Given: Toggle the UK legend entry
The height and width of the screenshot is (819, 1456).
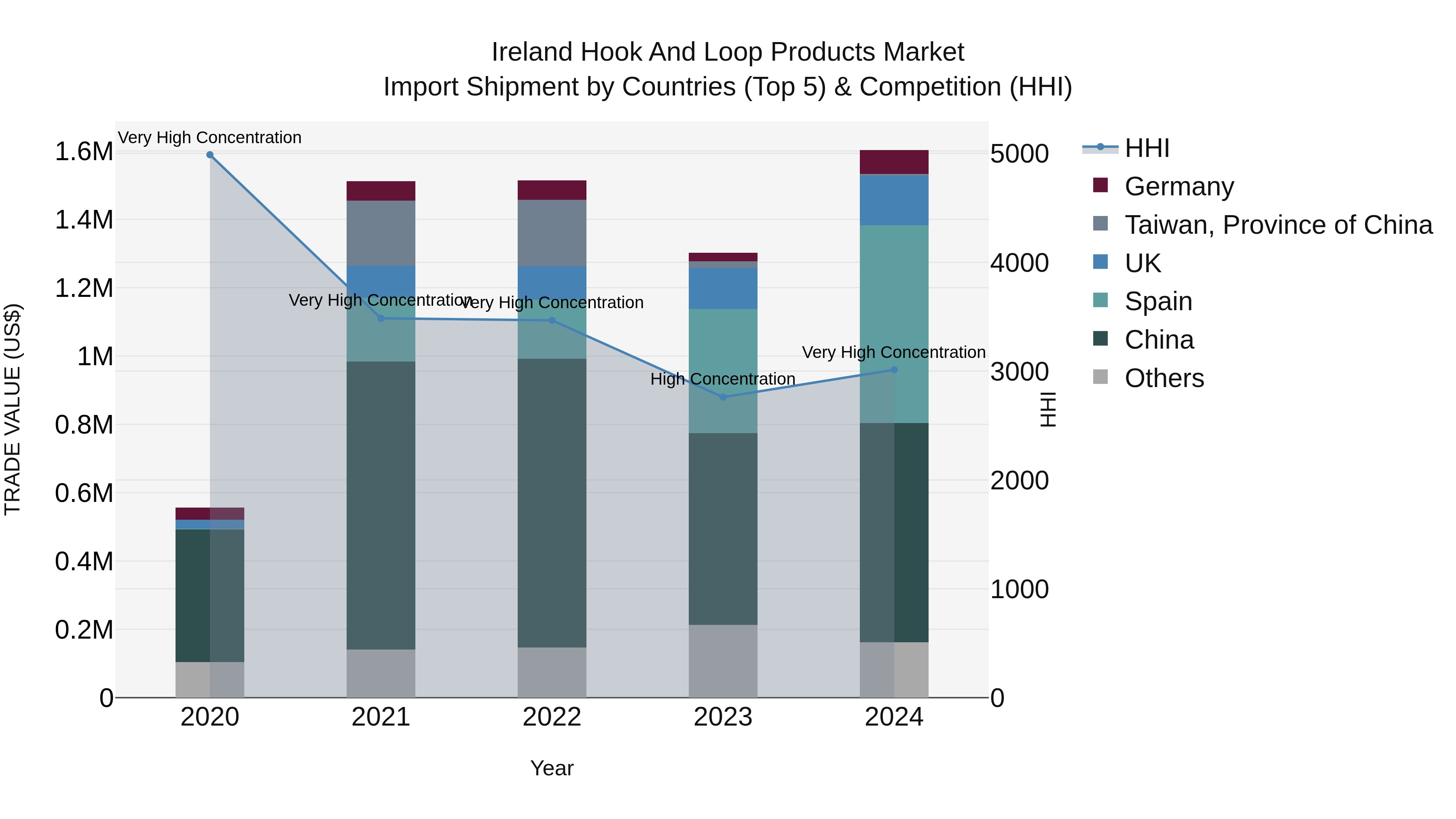Looking at the screenshot, I should click(1127, 263).
